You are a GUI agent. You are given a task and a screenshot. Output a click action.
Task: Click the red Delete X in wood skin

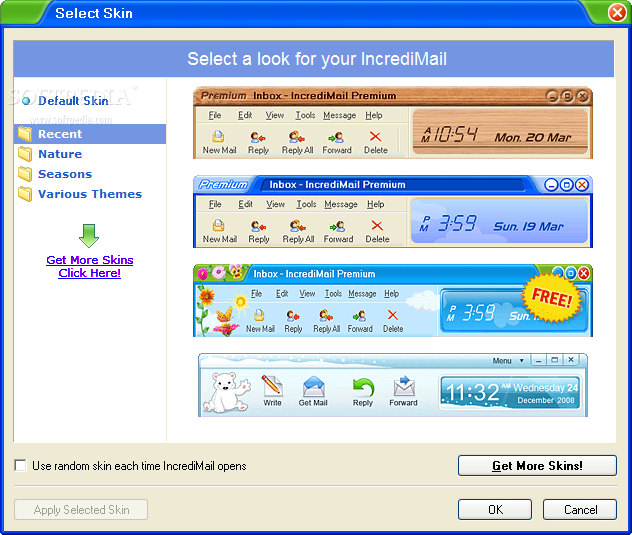[375, 136]
